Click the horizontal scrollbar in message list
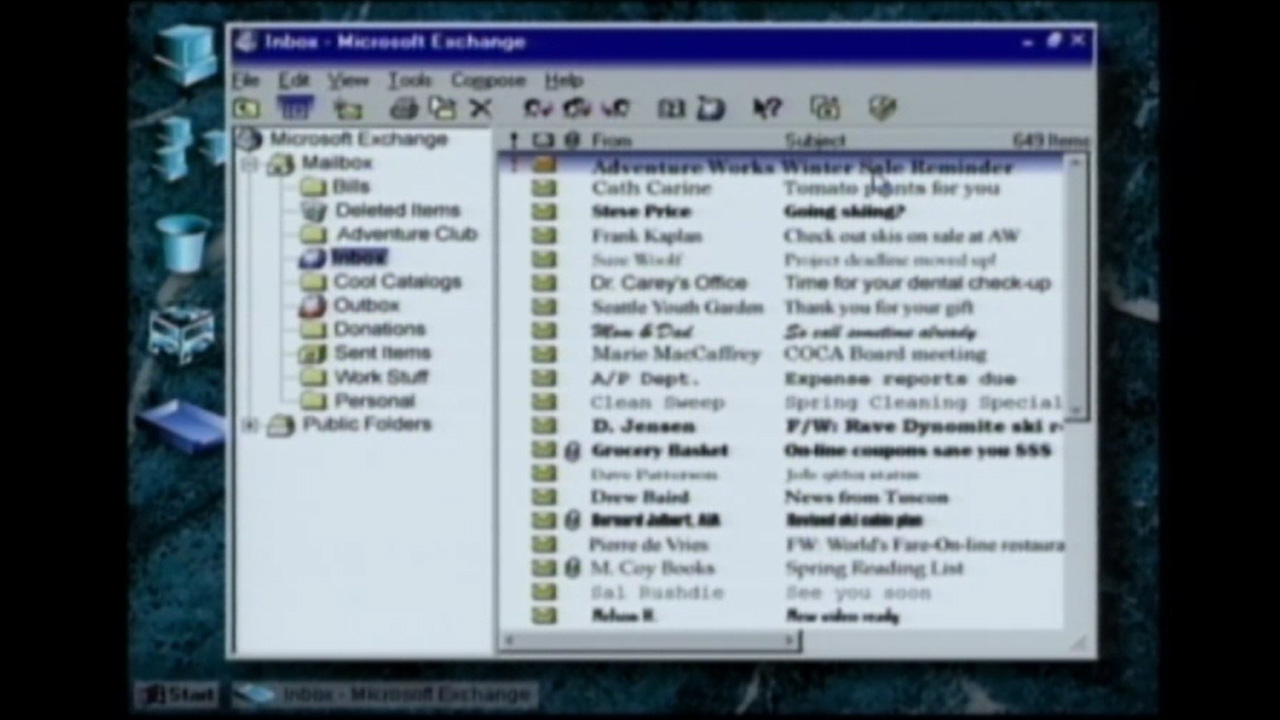 (x=650, y=641)
